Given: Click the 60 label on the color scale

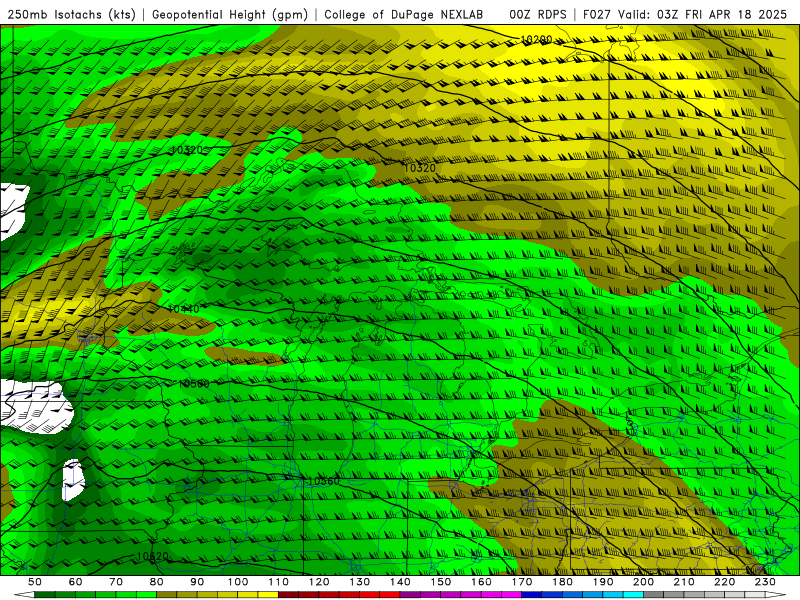Looking at the screenshot, I should 75,582.
